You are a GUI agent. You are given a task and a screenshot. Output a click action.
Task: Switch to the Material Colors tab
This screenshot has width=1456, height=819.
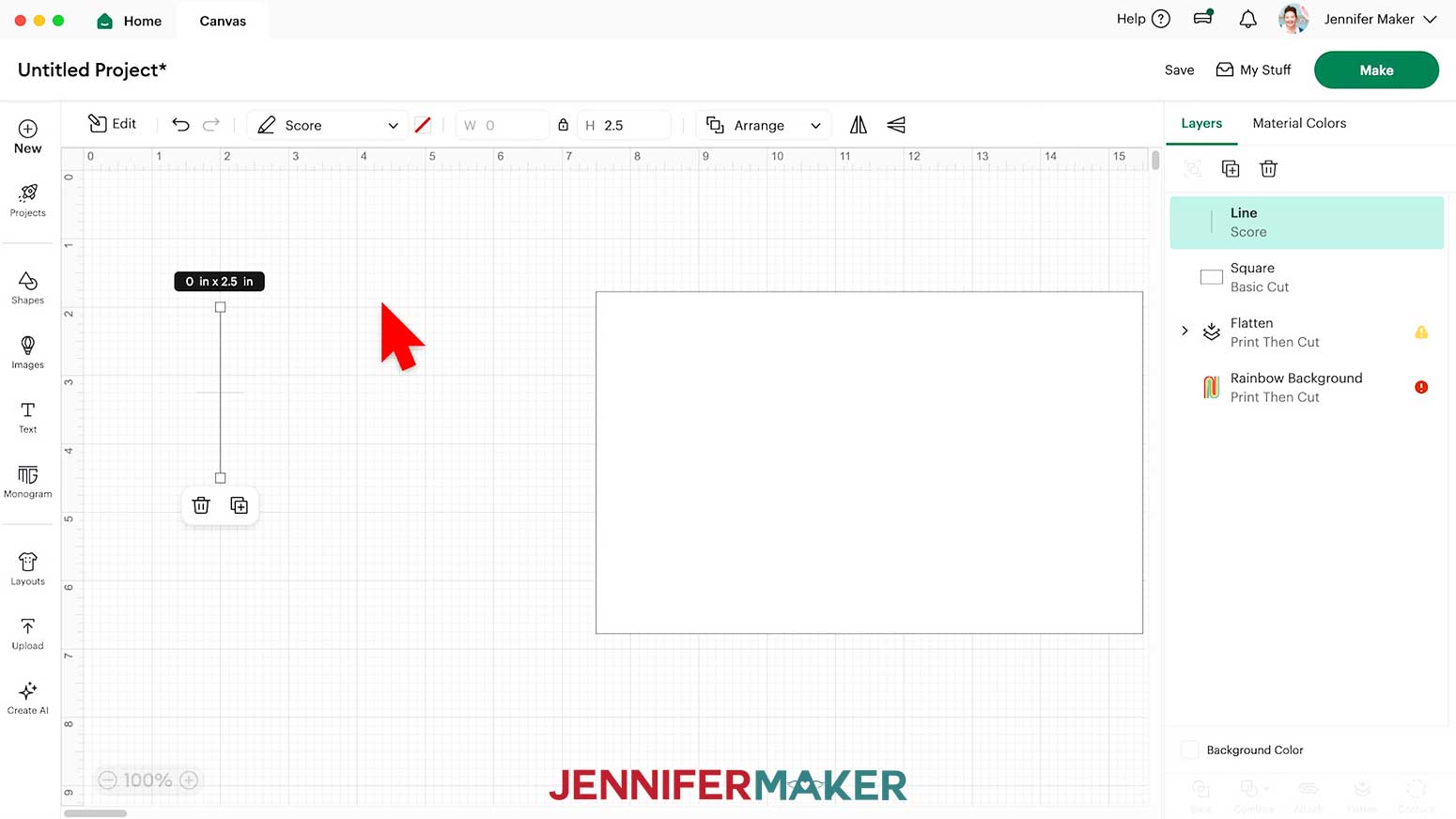click(1299, 123)
